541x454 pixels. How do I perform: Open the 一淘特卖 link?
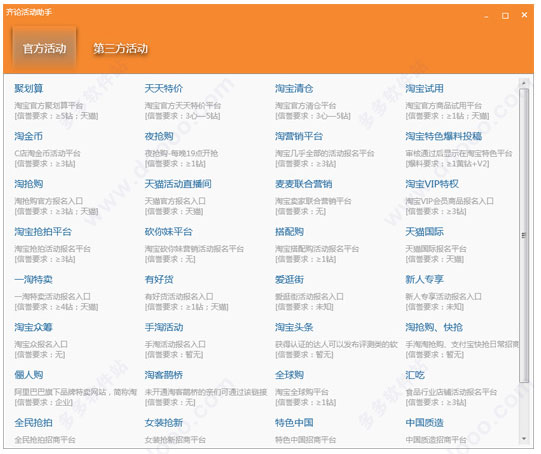(33, 279)
